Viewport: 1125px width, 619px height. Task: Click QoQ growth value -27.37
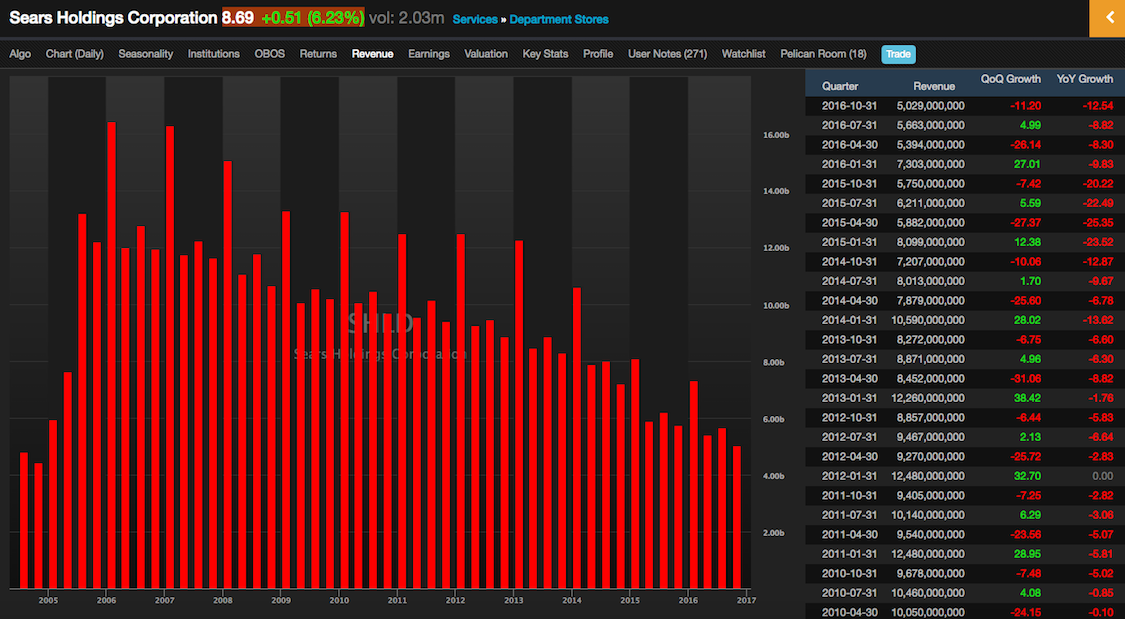[1025, 222]
